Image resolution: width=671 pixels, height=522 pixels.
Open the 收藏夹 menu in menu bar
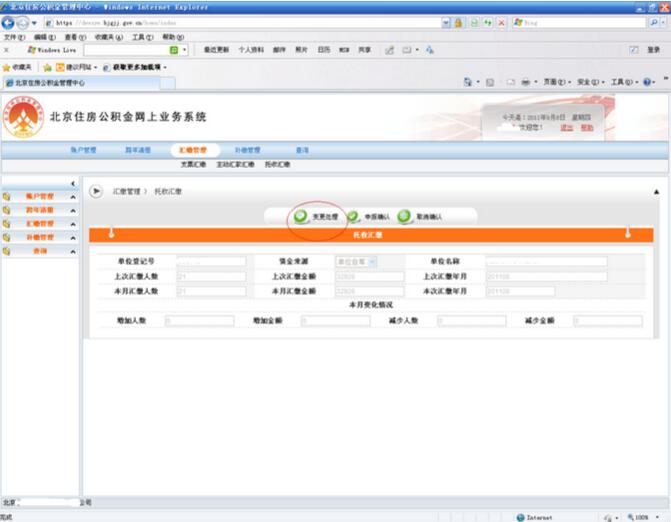(109, 37)
